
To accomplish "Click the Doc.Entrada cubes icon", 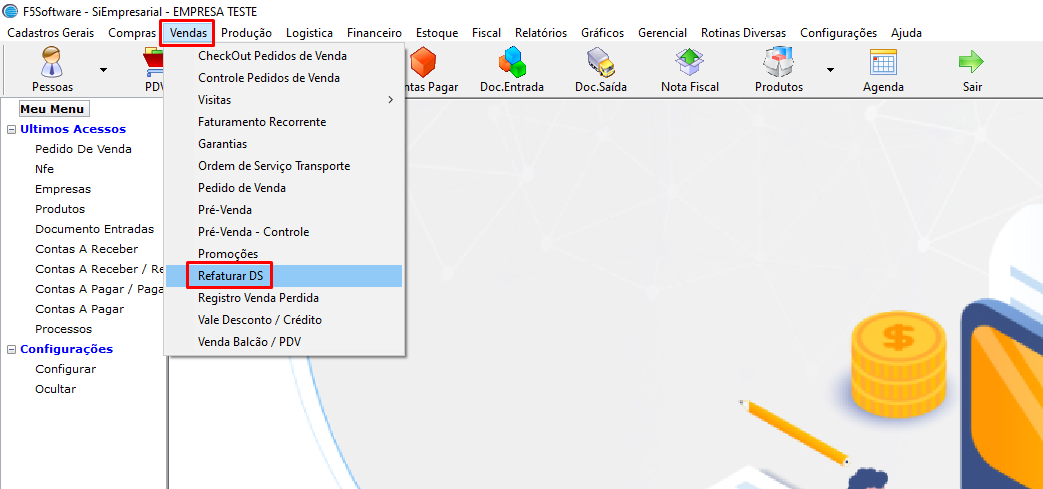I will 512,62.
